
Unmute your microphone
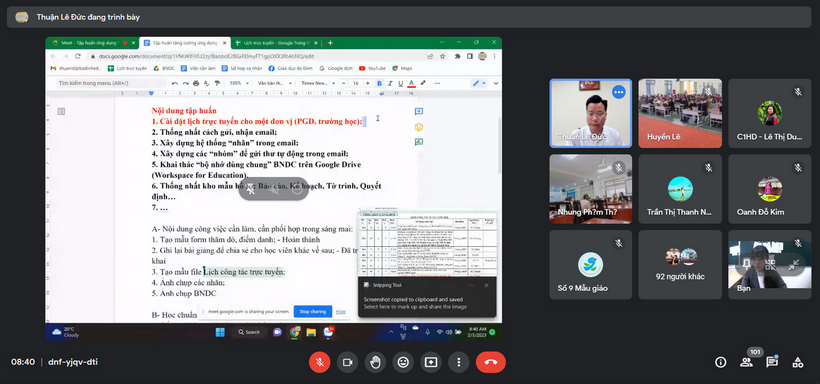pyautogui.click(x=320, y=362)
